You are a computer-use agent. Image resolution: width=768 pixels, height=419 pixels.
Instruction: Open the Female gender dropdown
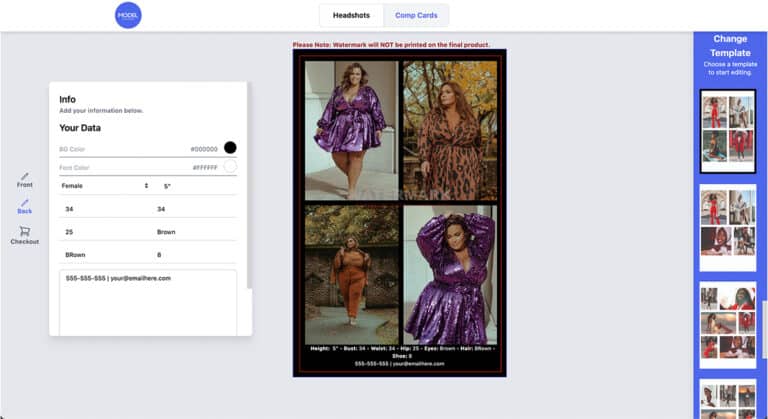pyautogui.click(x=105, y=186)
